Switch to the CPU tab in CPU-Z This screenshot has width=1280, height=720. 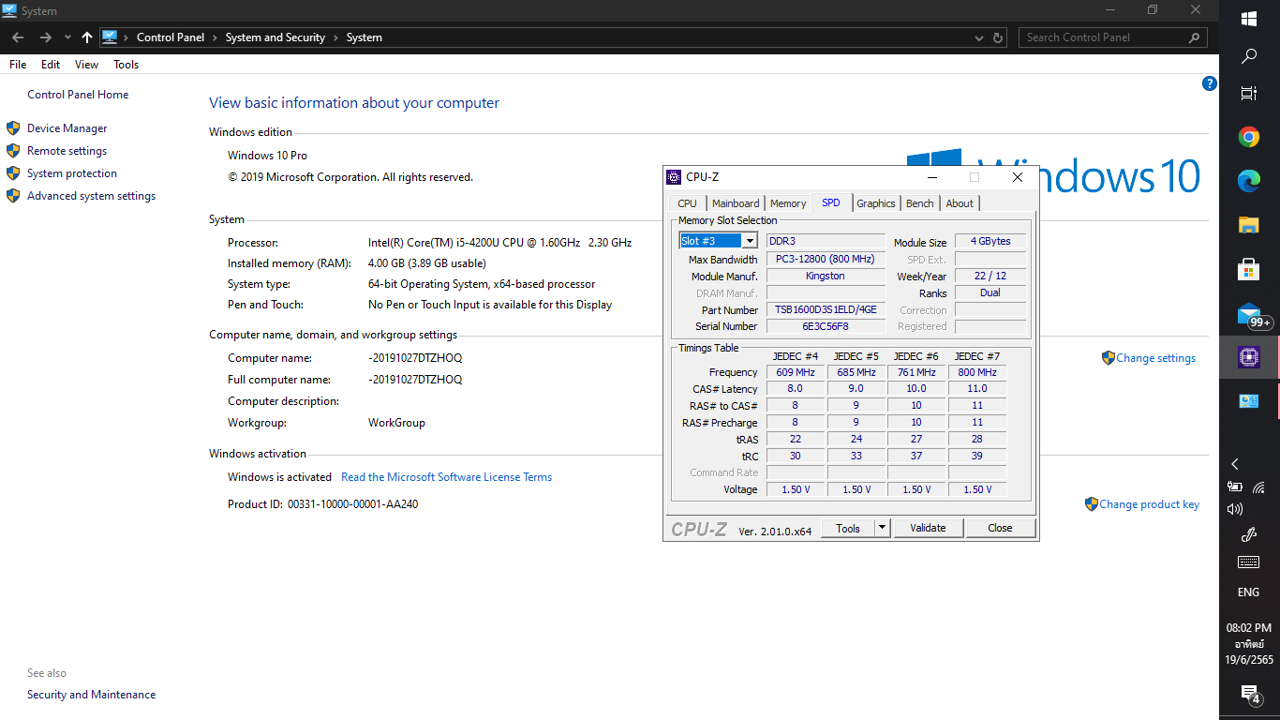click(x=687, y=203)
